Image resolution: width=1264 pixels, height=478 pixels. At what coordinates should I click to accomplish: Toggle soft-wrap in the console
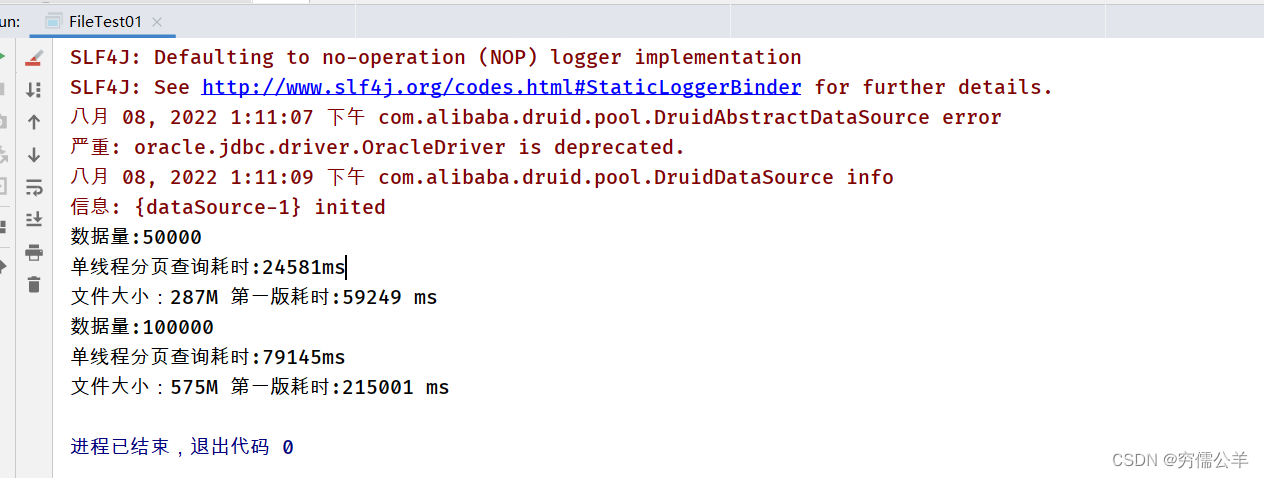point(34,186)
